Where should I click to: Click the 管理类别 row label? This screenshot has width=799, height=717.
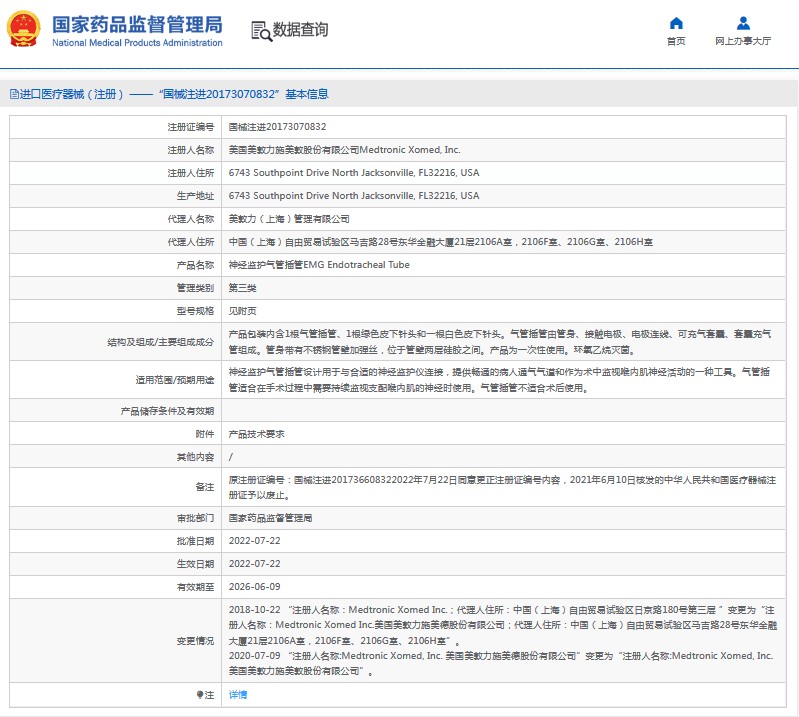[x=195, y=288]
